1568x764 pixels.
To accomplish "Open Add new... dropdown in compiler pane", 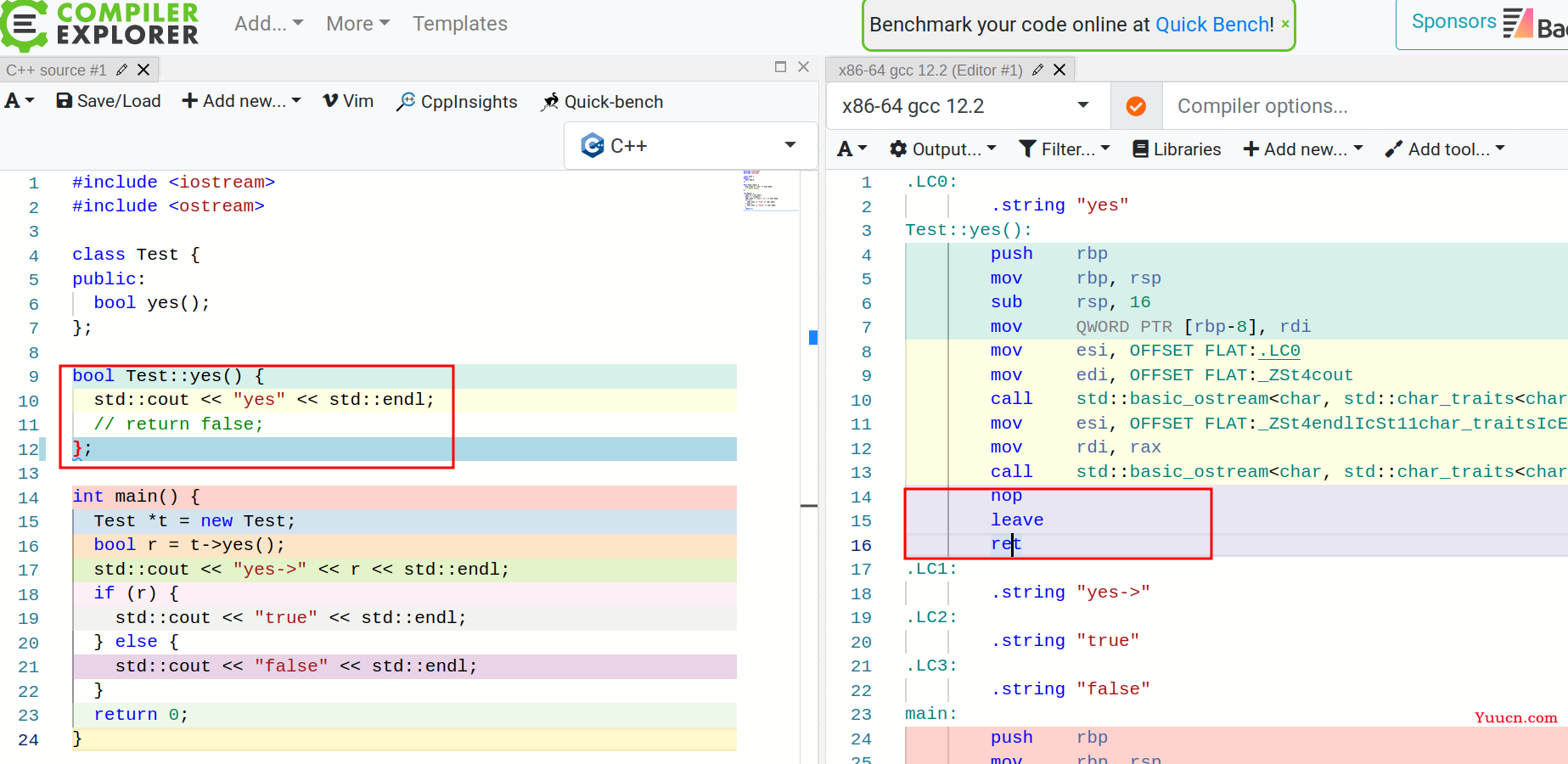I will point(1303,149).
